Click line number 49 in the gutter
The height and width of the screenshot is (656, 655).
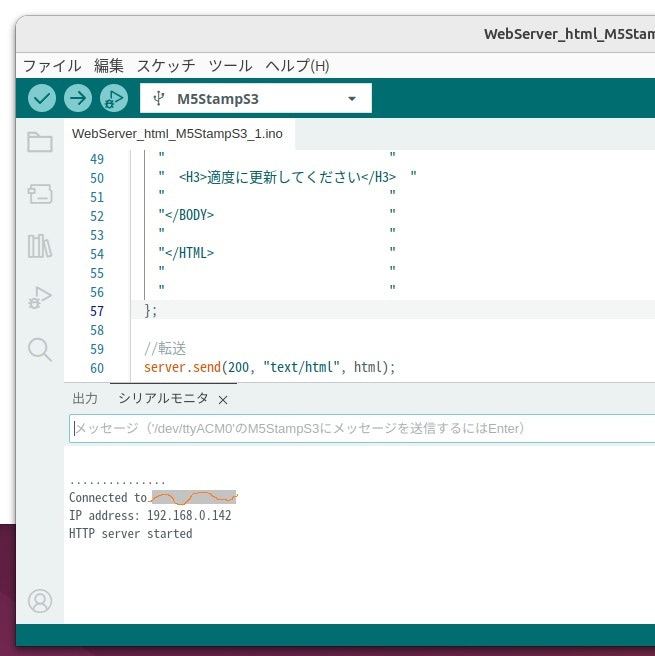[97, 159]
